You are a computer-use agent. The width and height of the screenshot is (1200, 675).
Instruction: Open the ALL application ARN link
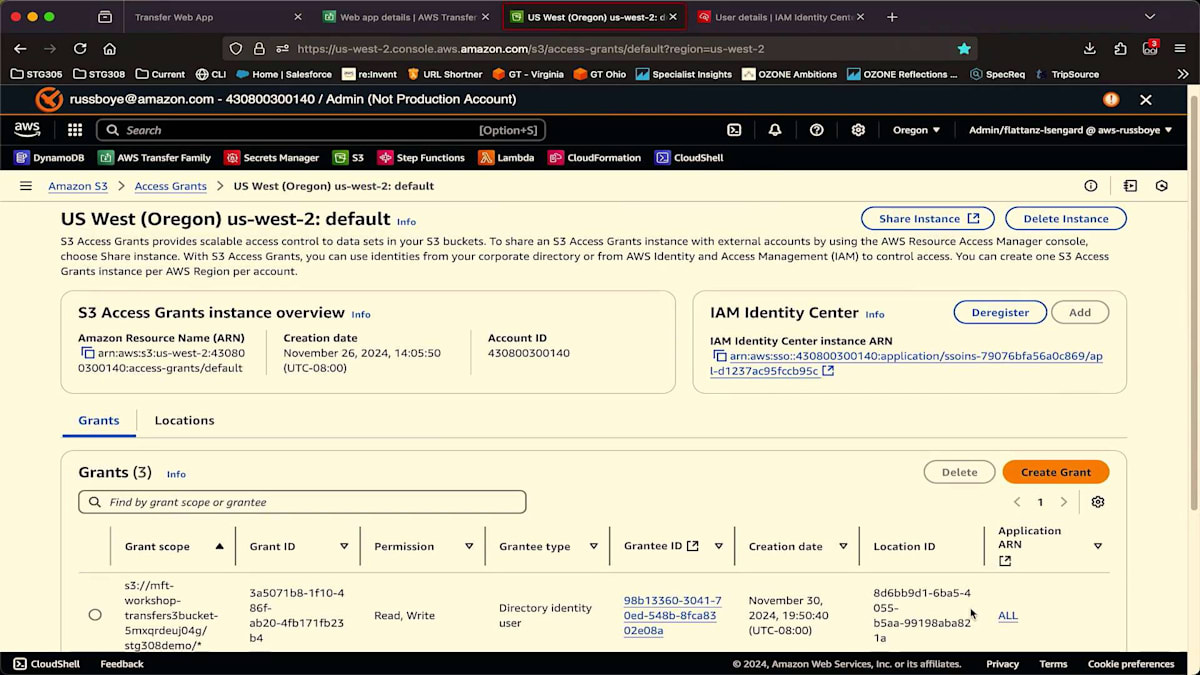point(1008,615)
